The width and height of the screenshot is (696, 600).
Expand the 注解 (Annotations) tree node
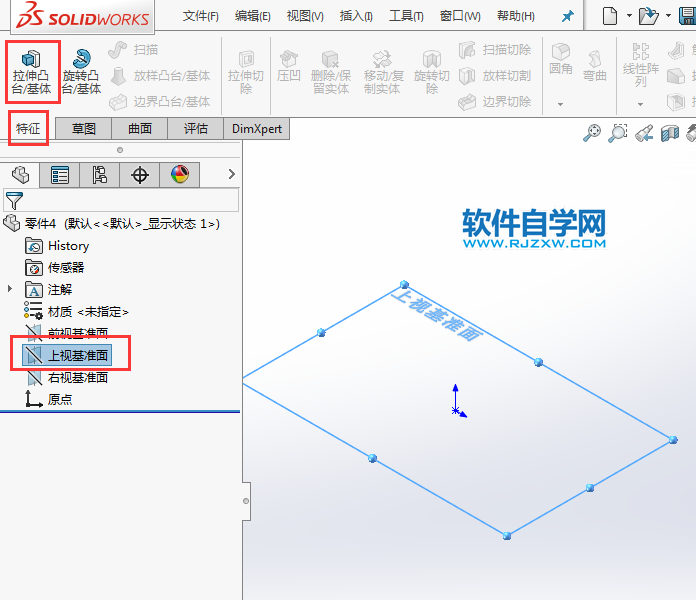point(10,289)
